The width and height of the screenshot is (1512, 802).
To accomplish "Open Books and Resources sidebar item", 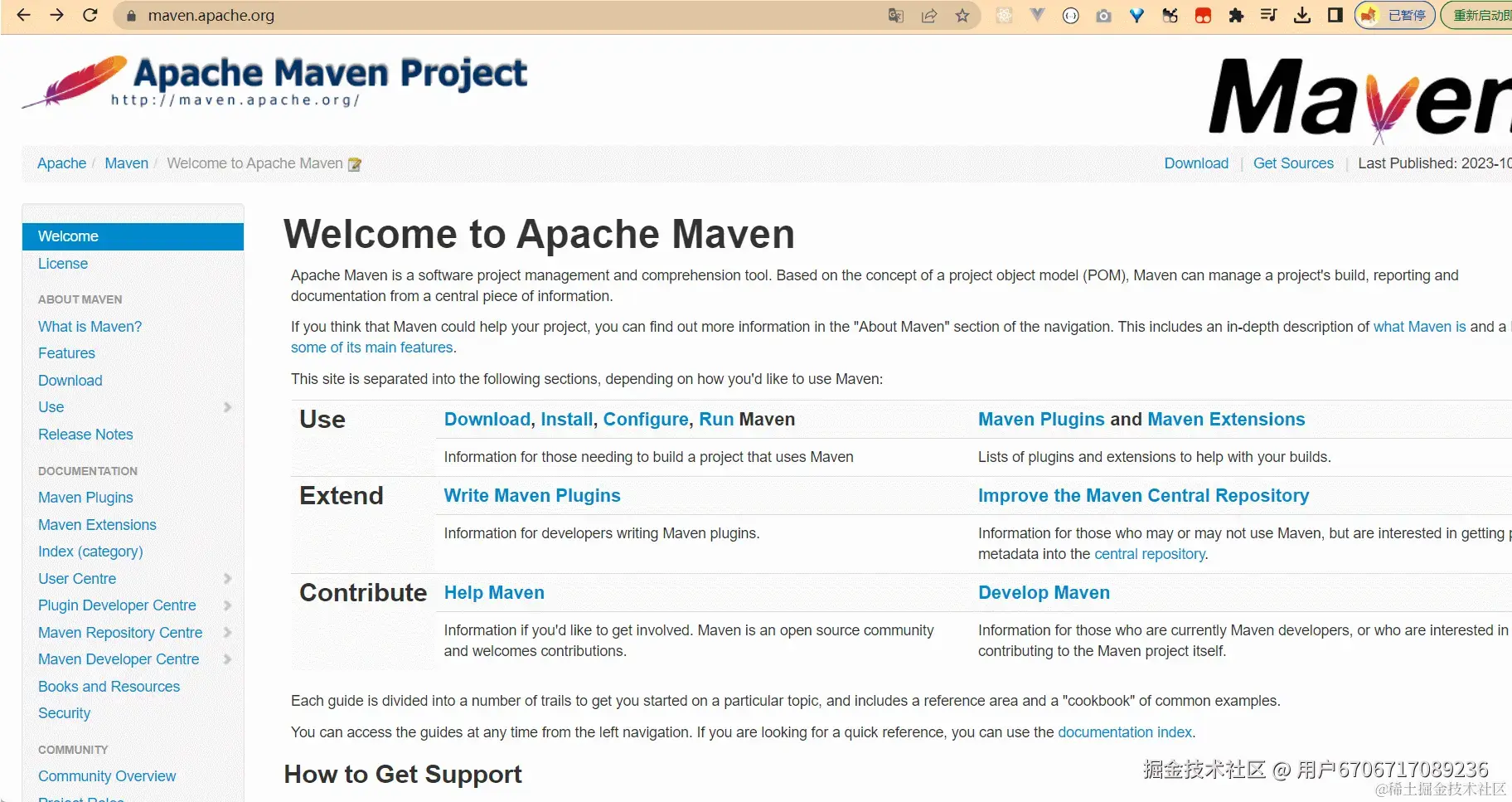I will pyautogui.click(x=109, y=687).
